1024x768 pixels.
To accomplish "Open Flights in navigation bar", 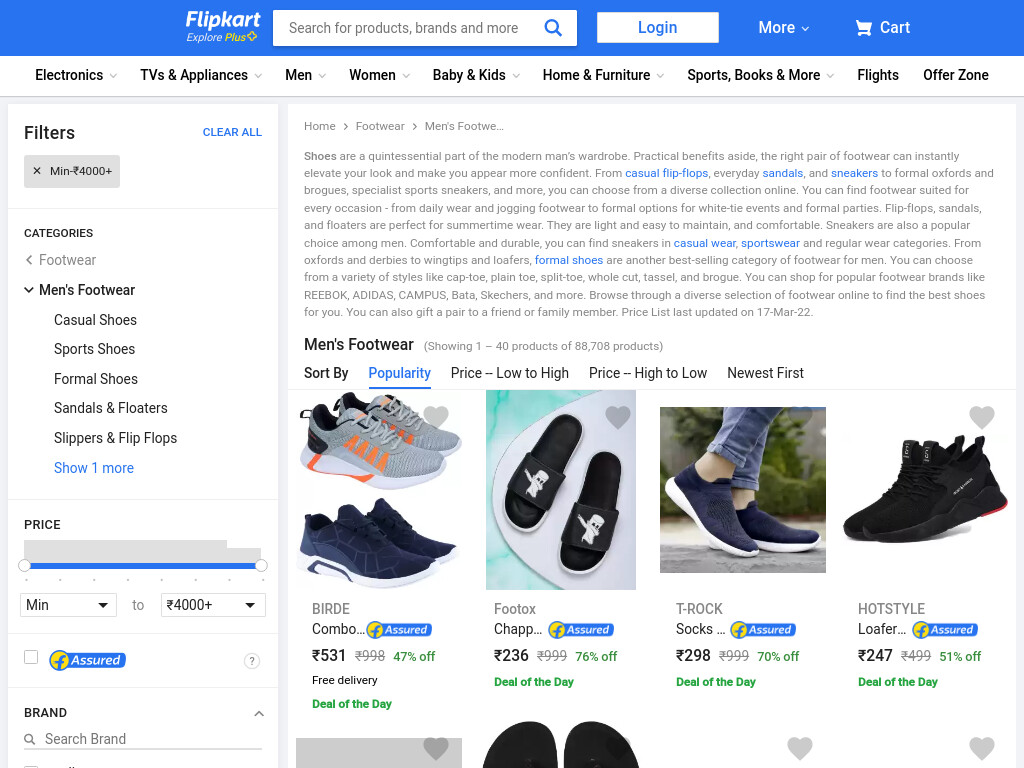I will coord(878,75).
